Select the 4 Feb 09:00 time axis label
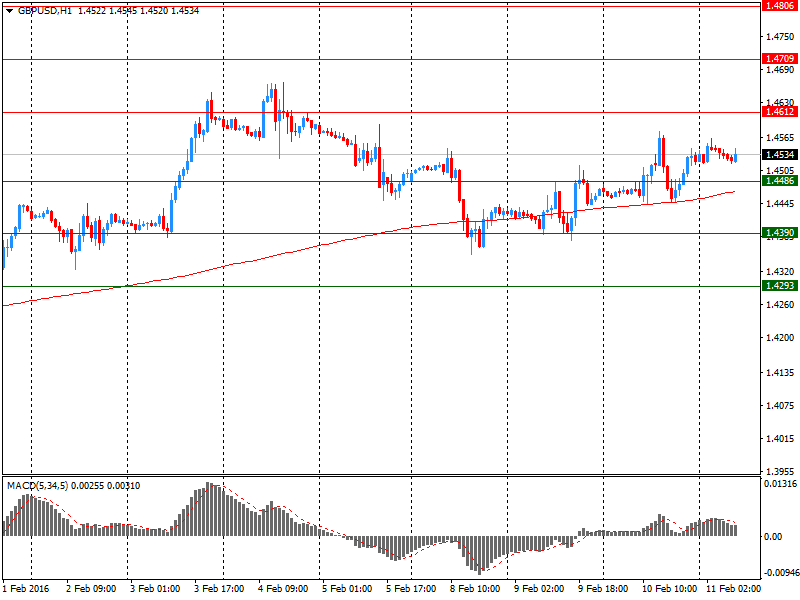Viewport: 800px width, 600px height. (x=283, y=589)
